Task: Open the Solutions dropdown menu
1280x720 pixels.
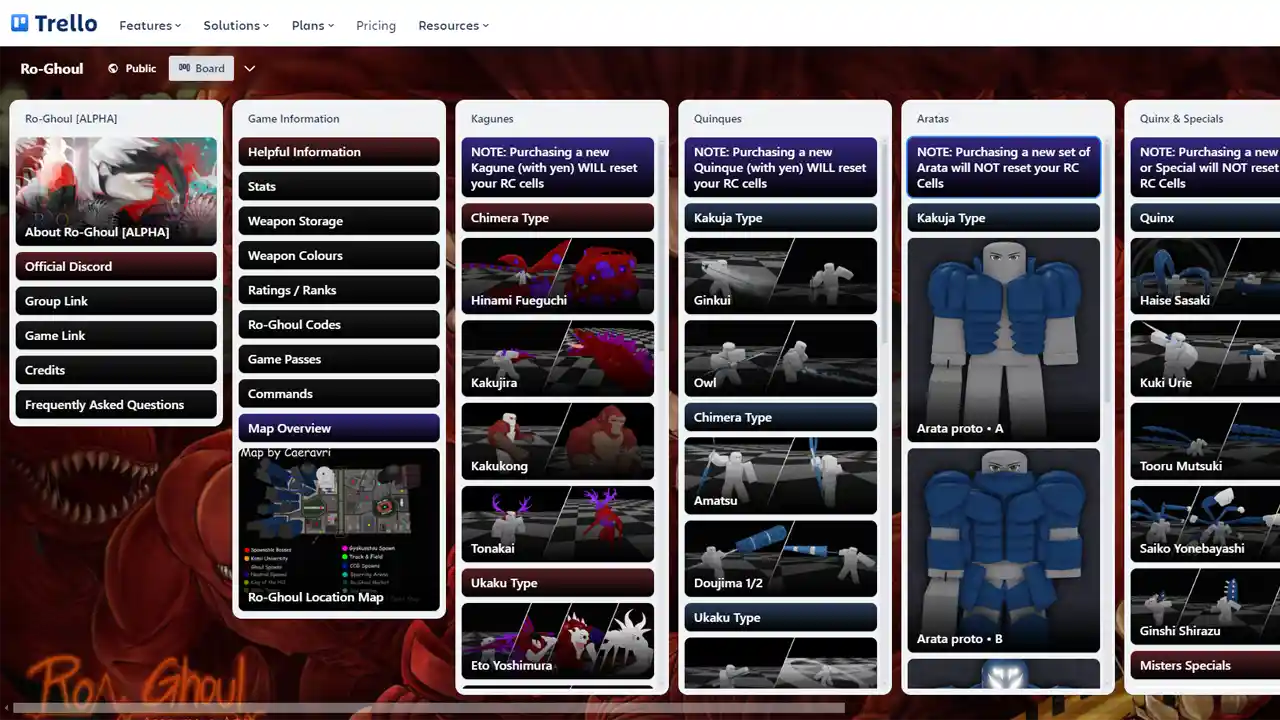Action: coord(236,25)
